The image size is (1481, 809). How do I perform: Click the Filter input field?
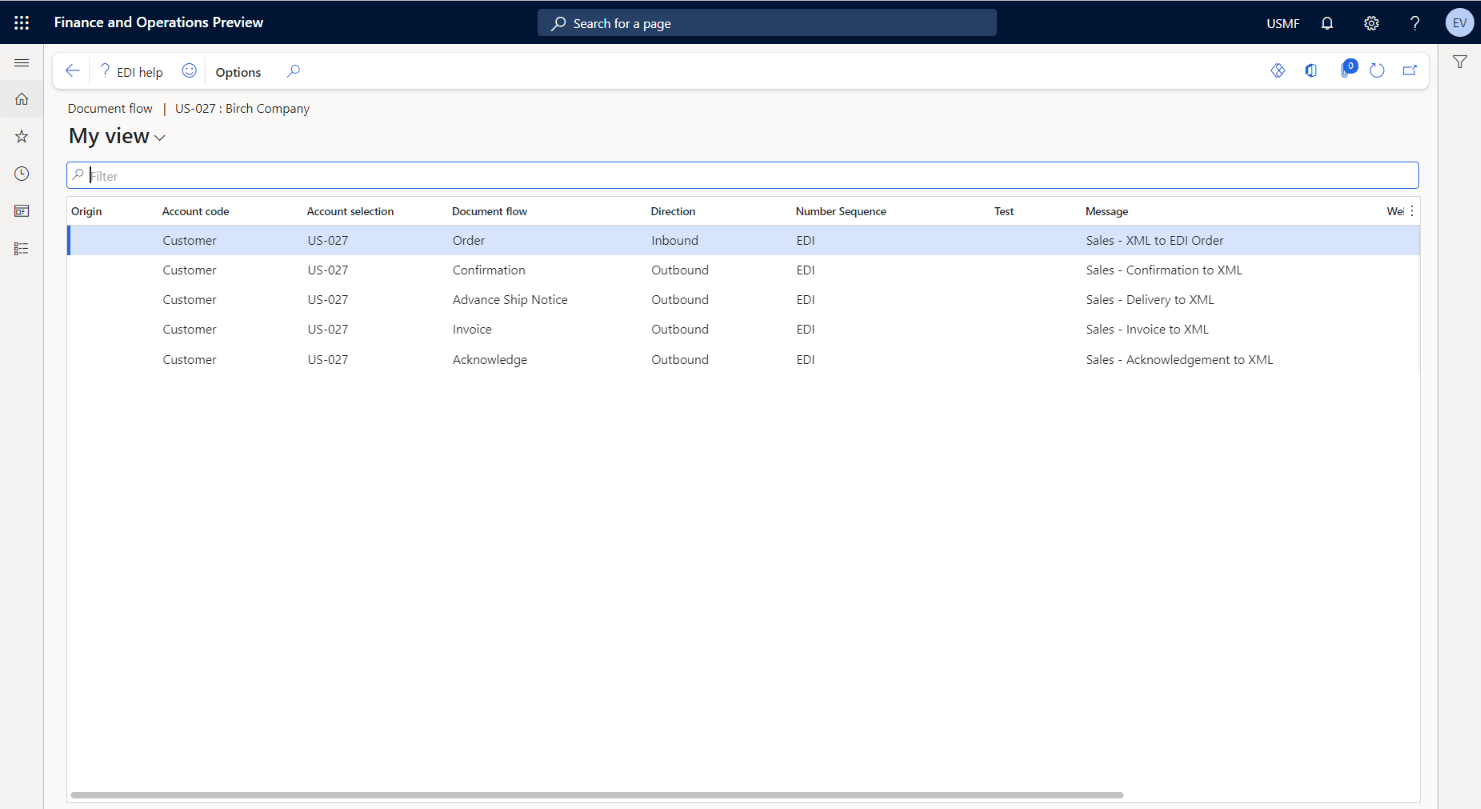742,175
